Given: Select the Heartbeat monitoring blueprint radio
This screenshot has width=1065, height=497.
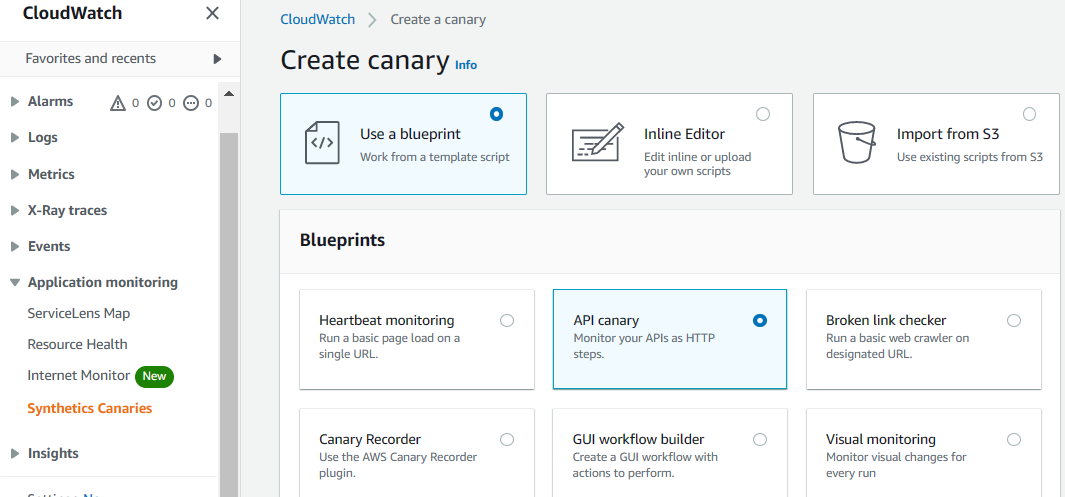Looking at the screenshot, I should pyautogui.click(x=507, y=321).
